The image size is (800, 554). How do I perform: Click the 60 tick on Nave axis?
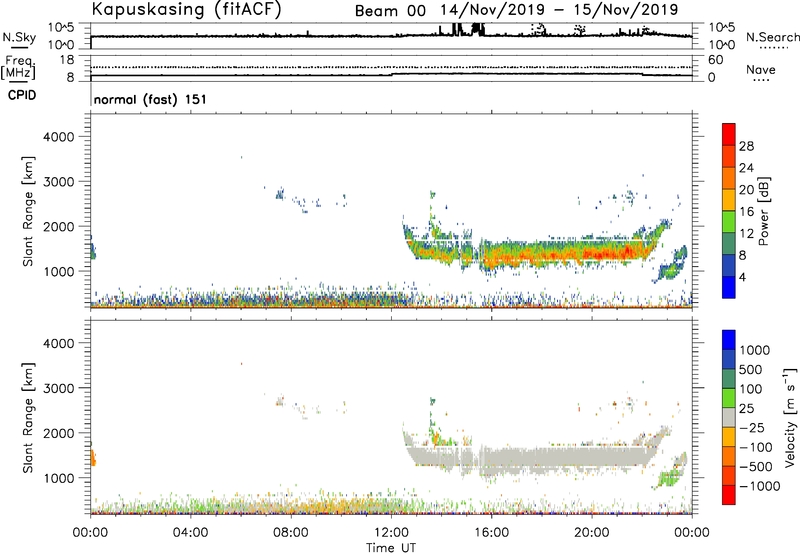point(715,60)
